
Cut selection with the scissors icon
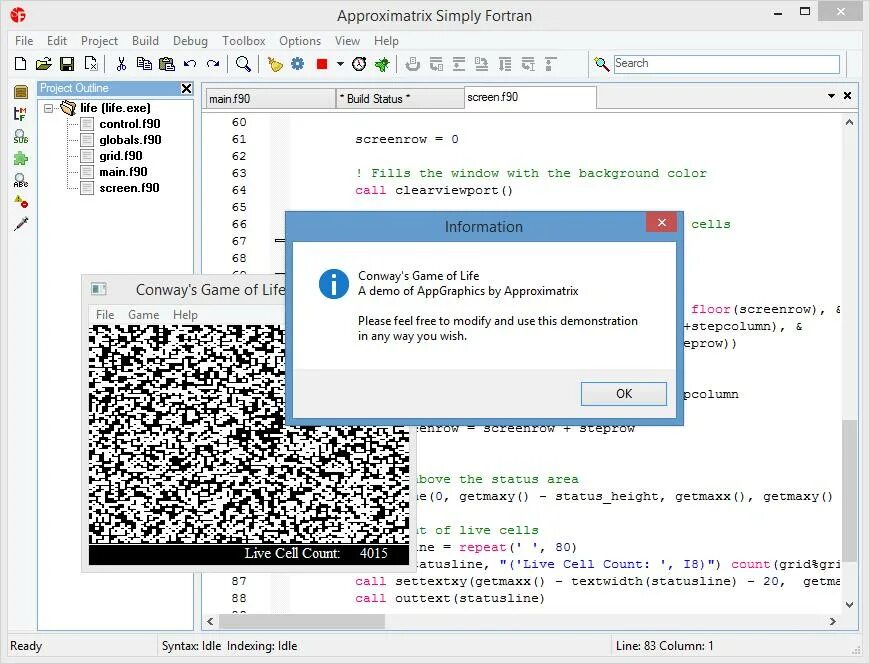point(121,64)
